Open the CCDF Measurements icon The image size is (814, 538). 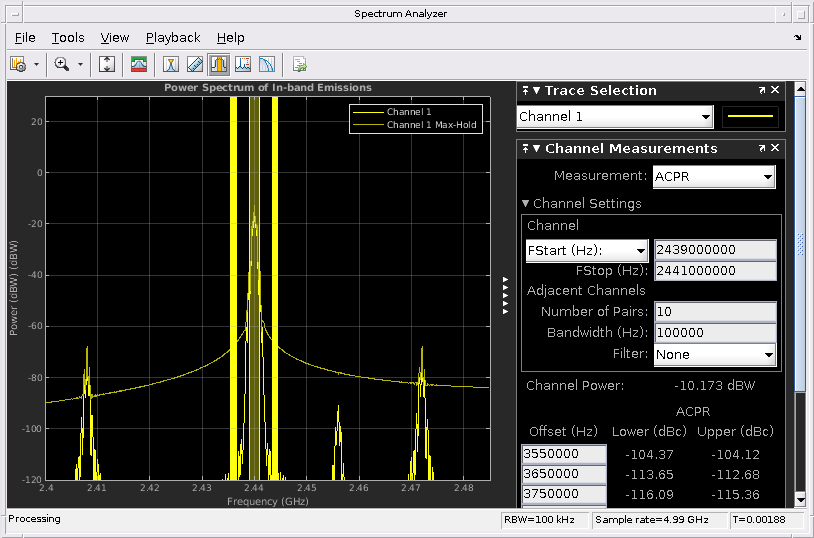point(267,64)
